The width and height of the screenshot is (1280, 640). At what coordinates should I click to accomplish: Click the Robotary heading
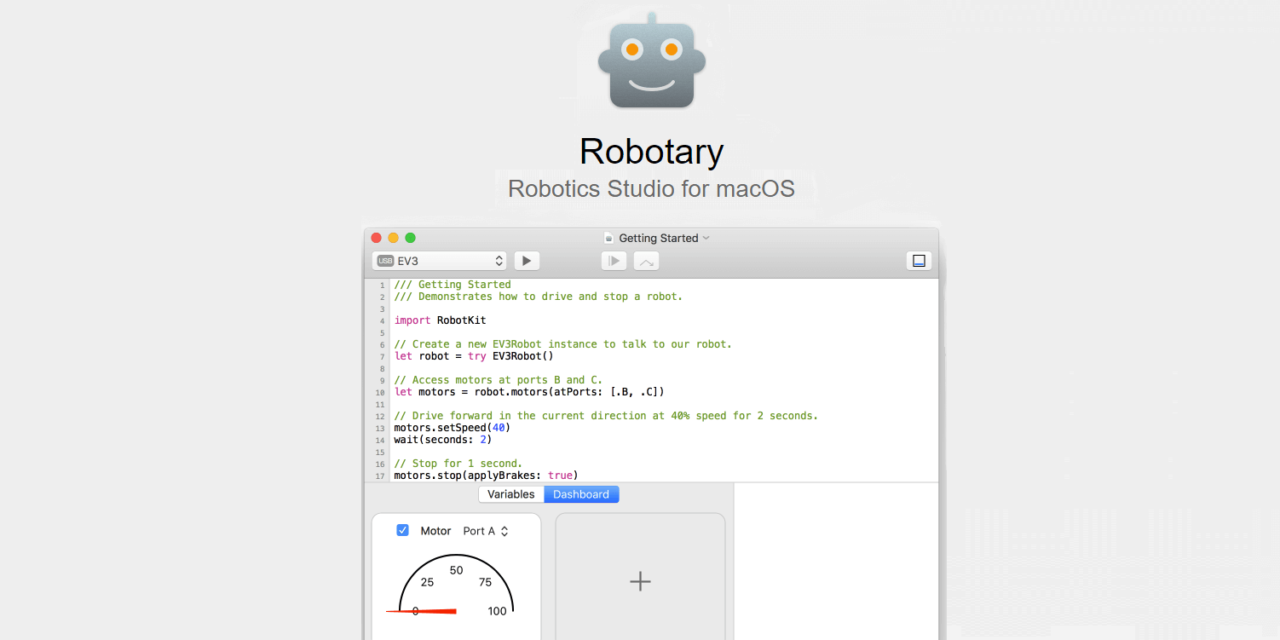tap(652, 151)
